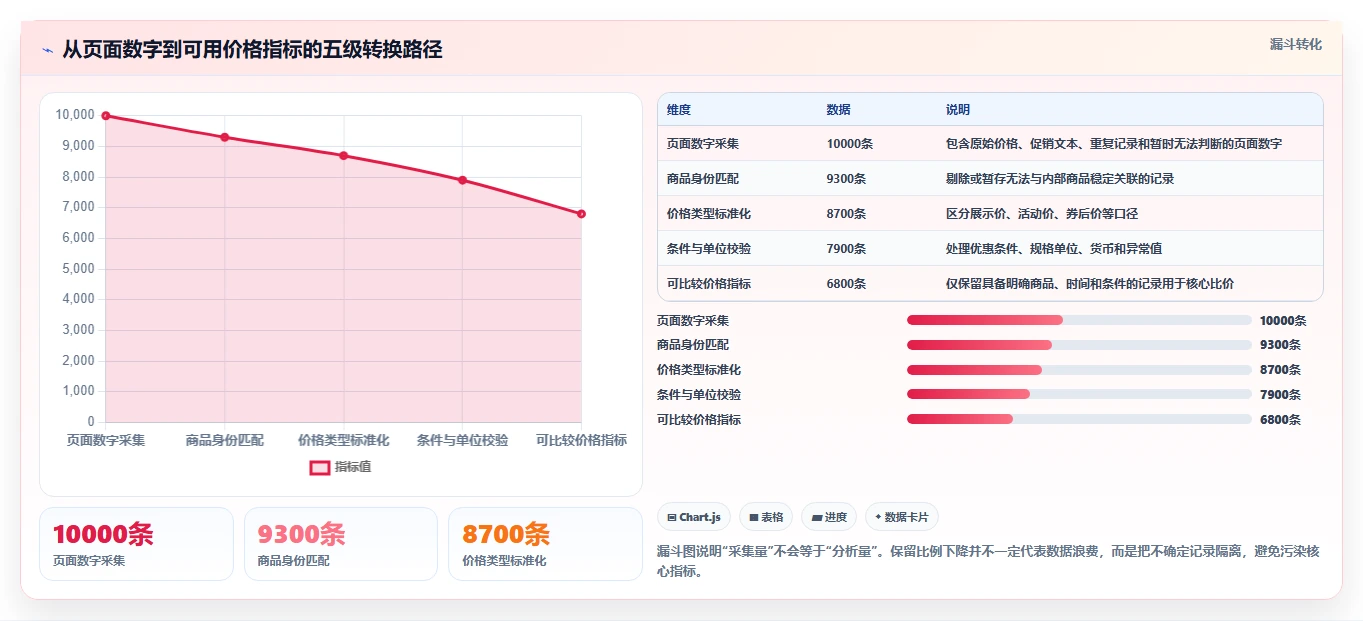Screen dimensions: 1363x621
Task: Click the 商品身份匹配 progress bar
Action: 1079,345
